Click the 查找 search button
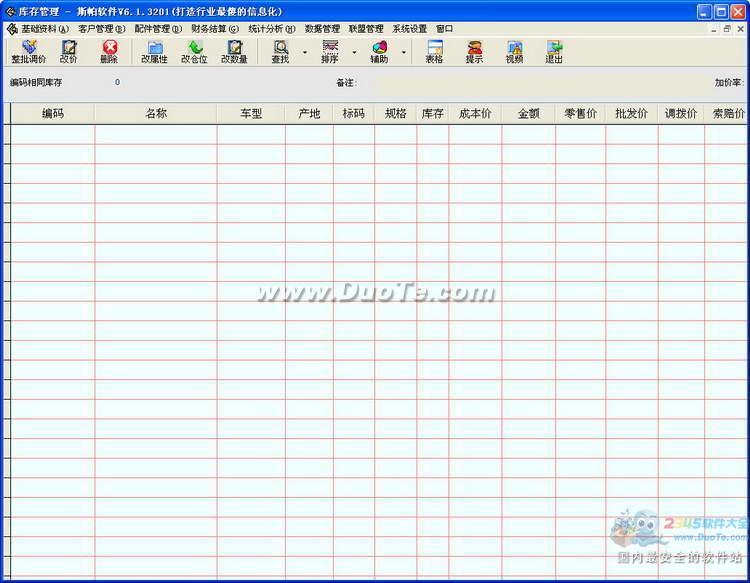The height and width of the screenshot is (583, 750). (281, 51)
